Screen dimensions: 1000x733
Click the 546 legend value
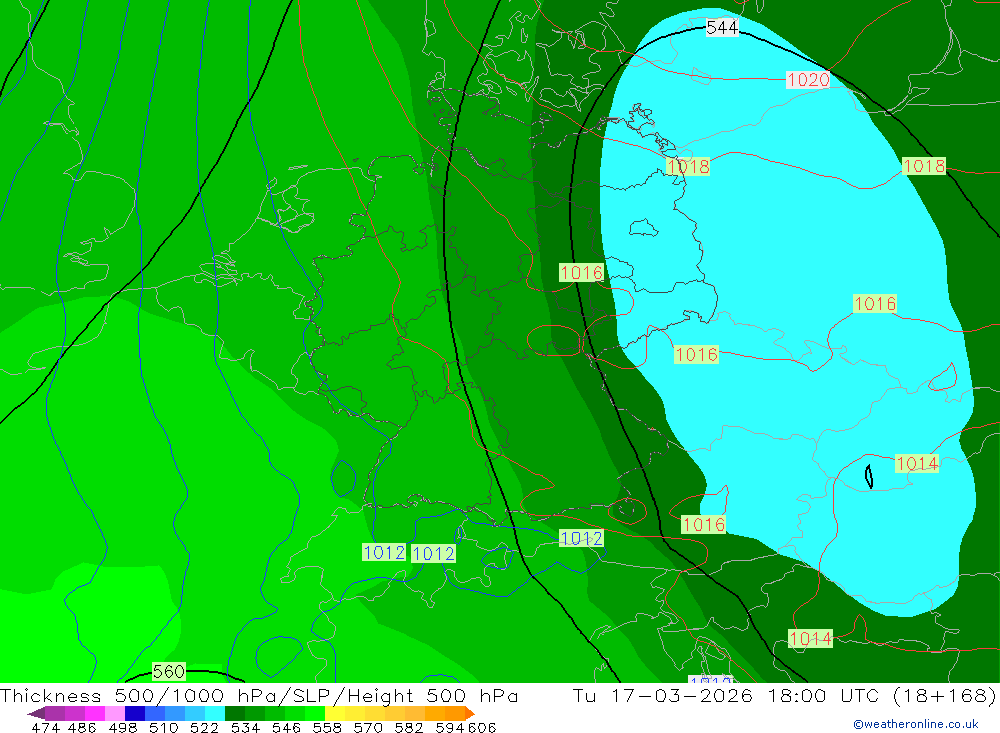tap(286, 727)
